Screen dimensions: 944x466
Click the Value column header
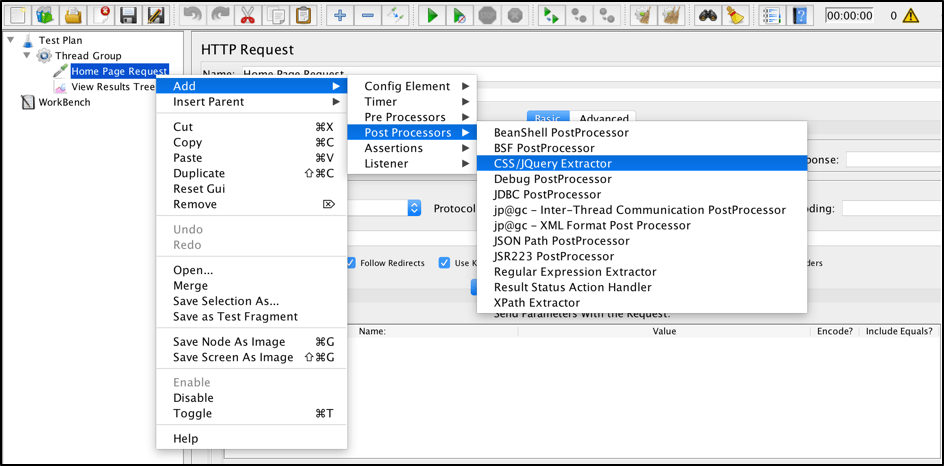point(665,331)
